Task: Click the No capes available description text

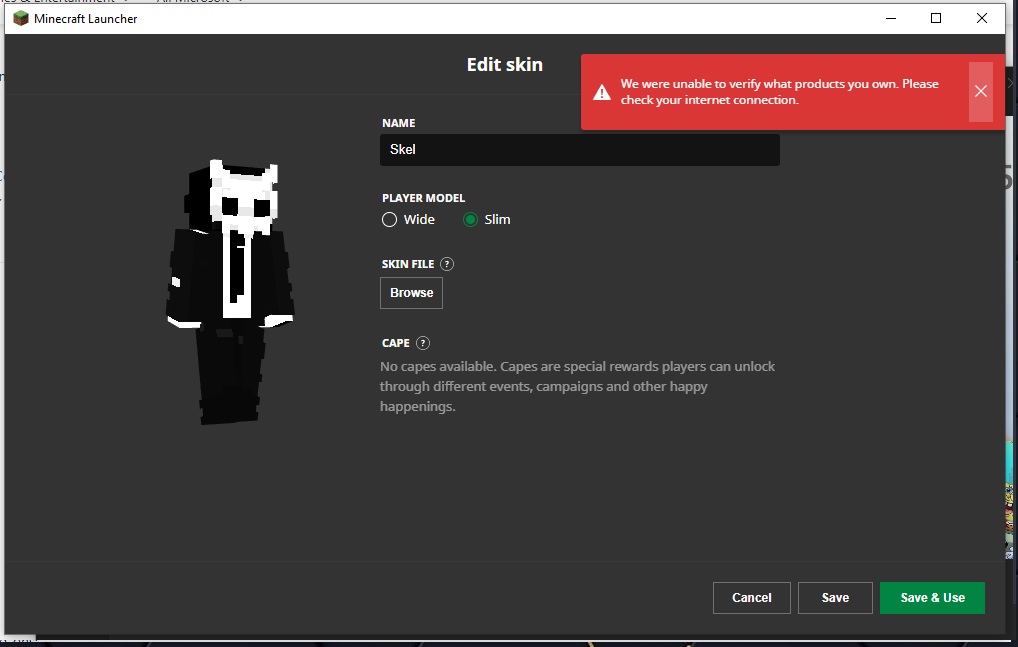Action: [577, 386]
